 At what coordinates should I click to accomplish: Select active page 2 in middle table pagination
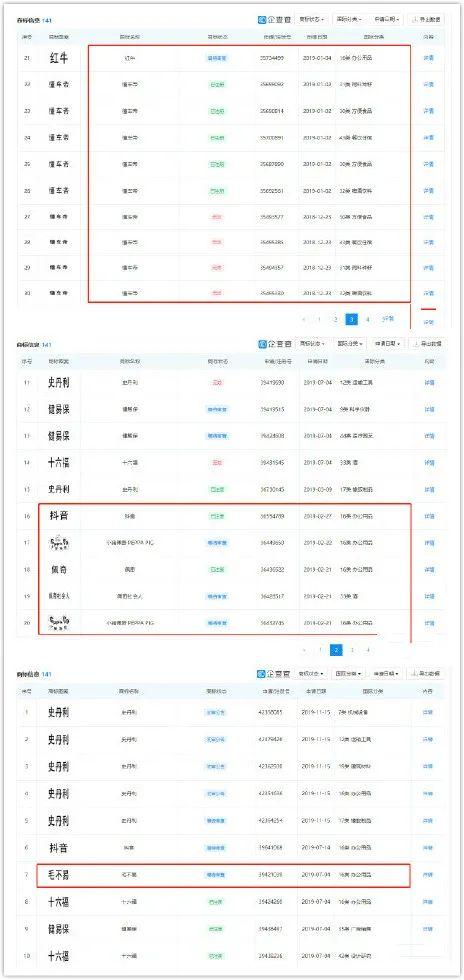(x=336, y=650)
